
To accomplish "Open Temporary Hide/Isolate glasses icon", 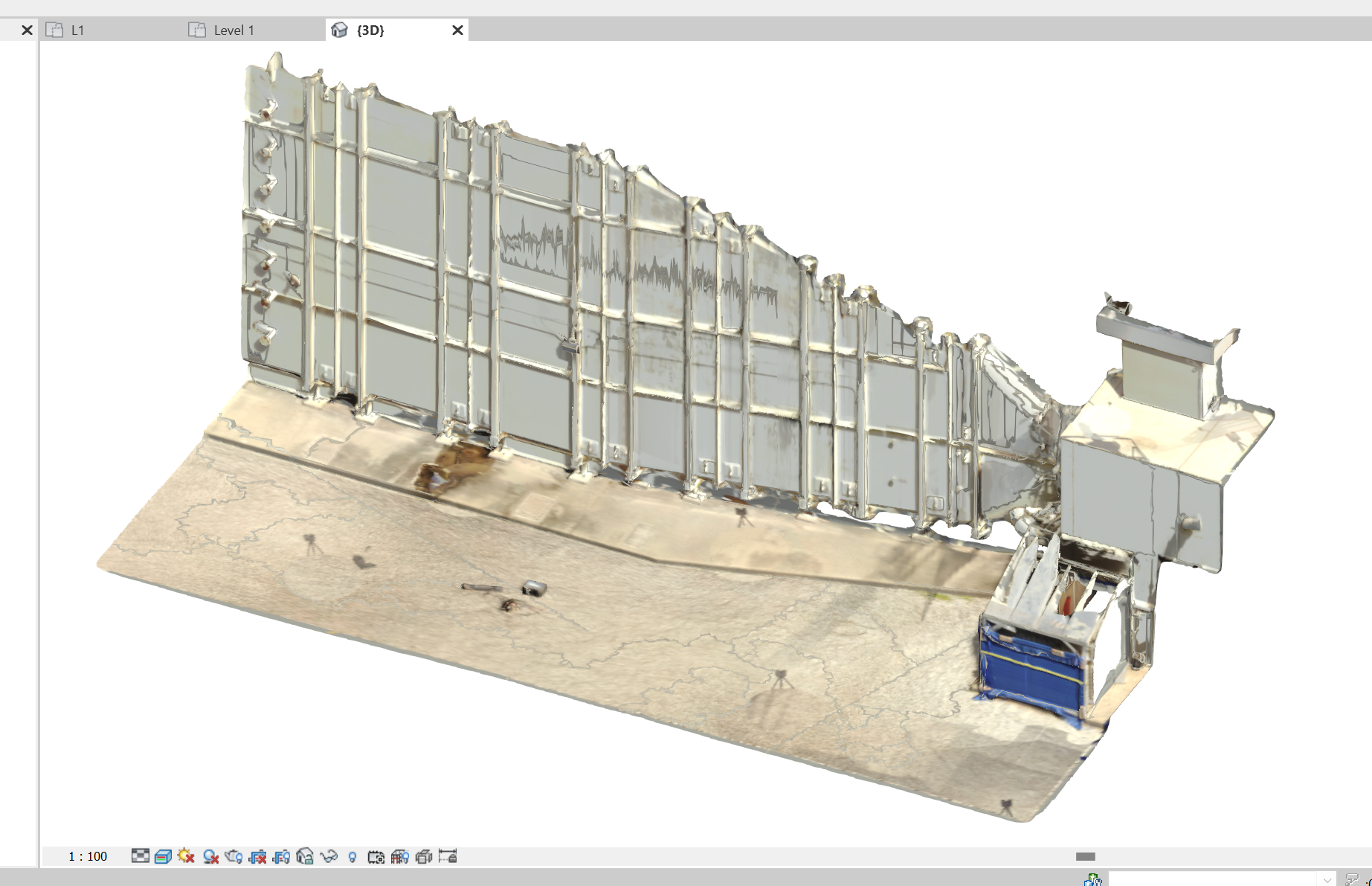I will click(329, 856).
